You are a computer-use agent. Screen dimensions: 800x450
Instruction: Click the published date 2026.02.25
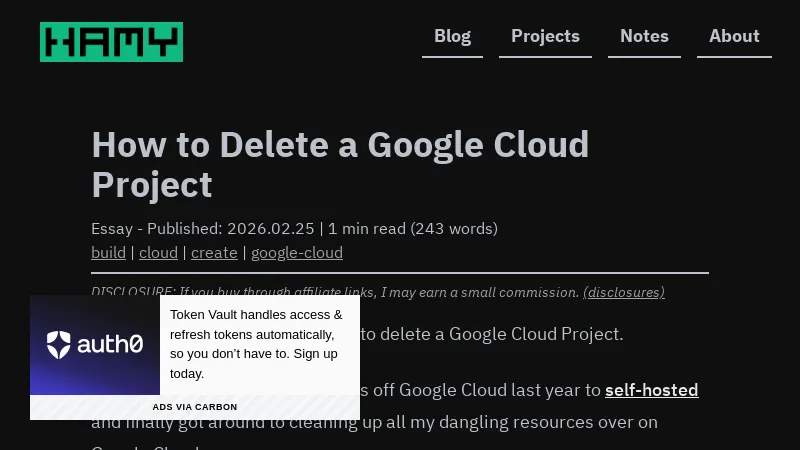(x=270, y=229)
